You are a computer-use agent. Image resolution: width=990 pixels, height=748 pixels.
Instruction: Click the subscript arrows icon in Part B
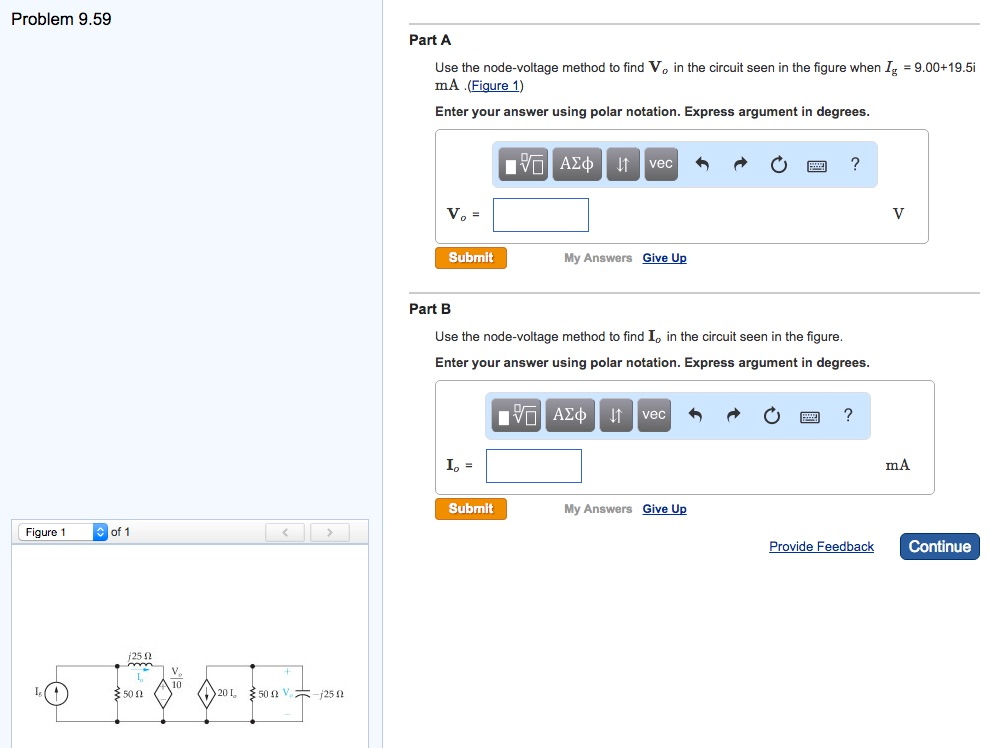pos(616,415)
